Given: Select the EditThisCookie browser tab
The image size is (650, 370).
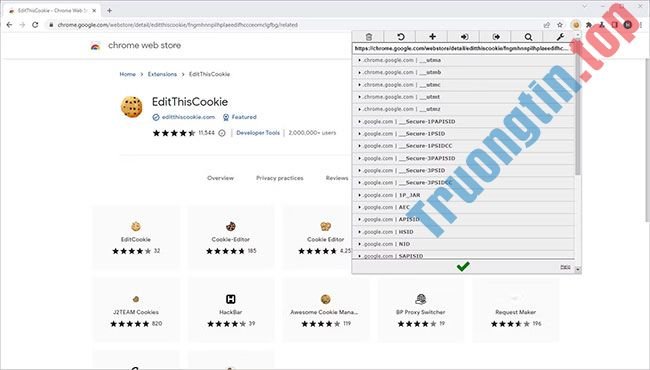Looking at the screenshot, I should (52, 10).
